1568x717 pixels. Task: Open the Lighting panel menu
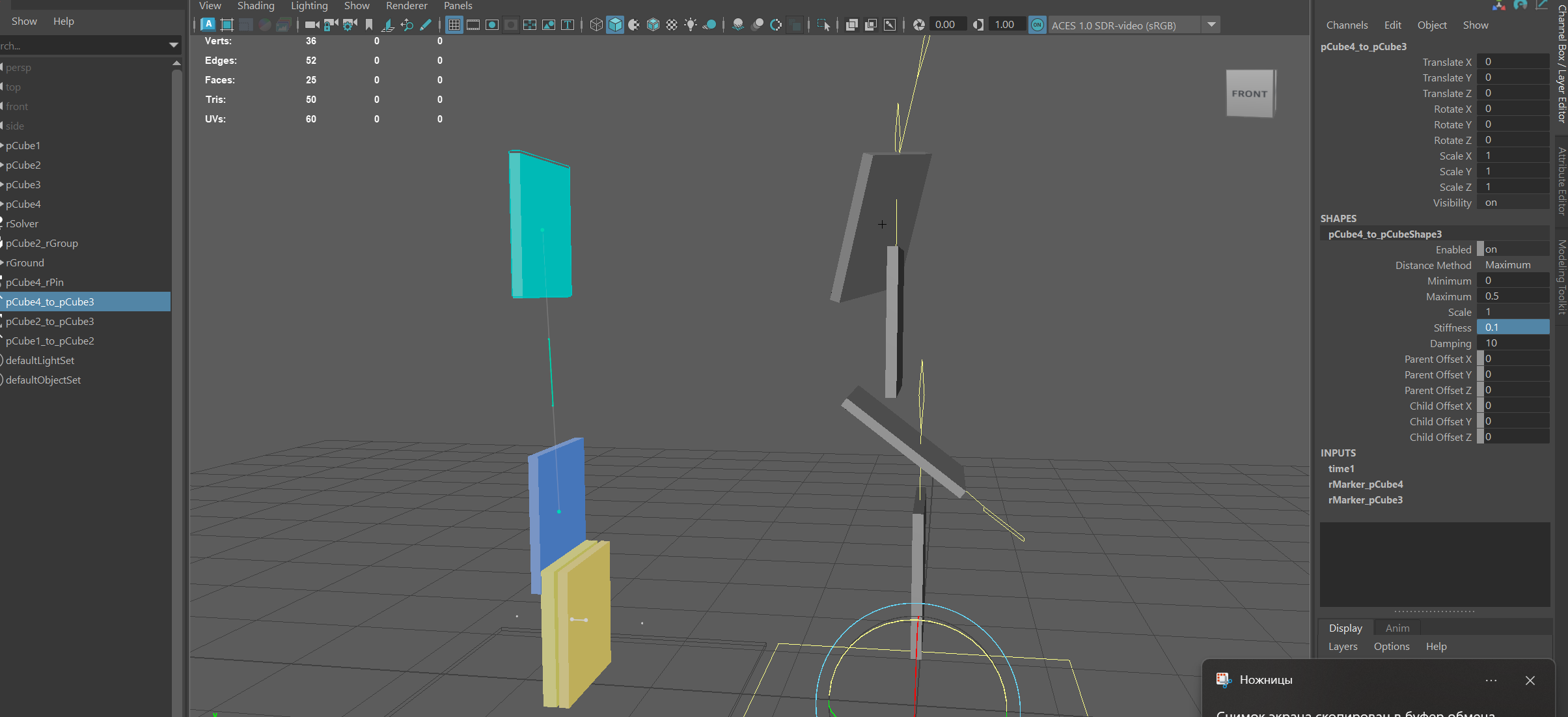[x=309, y=6]
